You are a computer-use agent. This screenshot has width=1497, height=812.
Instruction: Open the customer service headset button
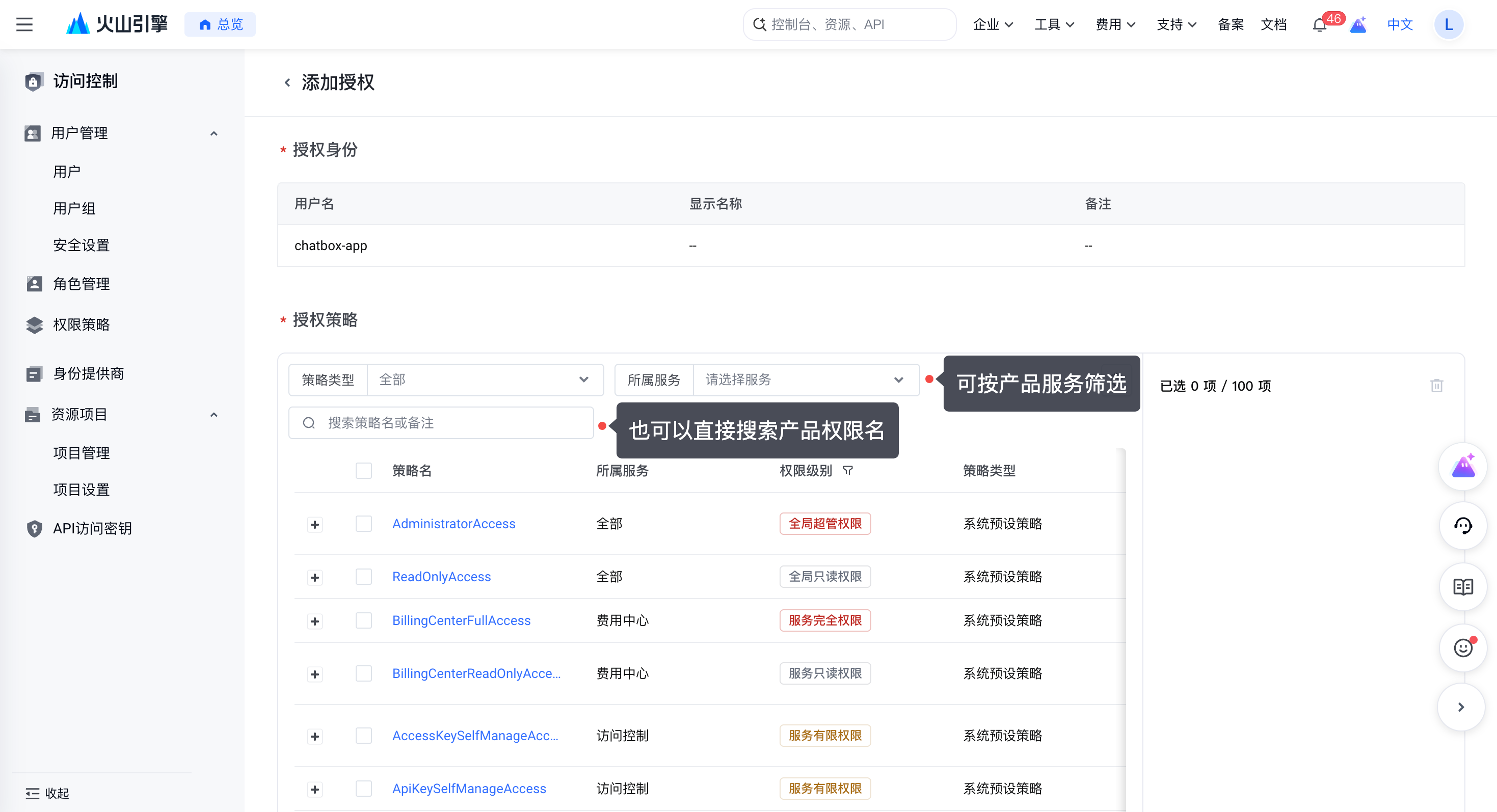tap(1463, 526)
